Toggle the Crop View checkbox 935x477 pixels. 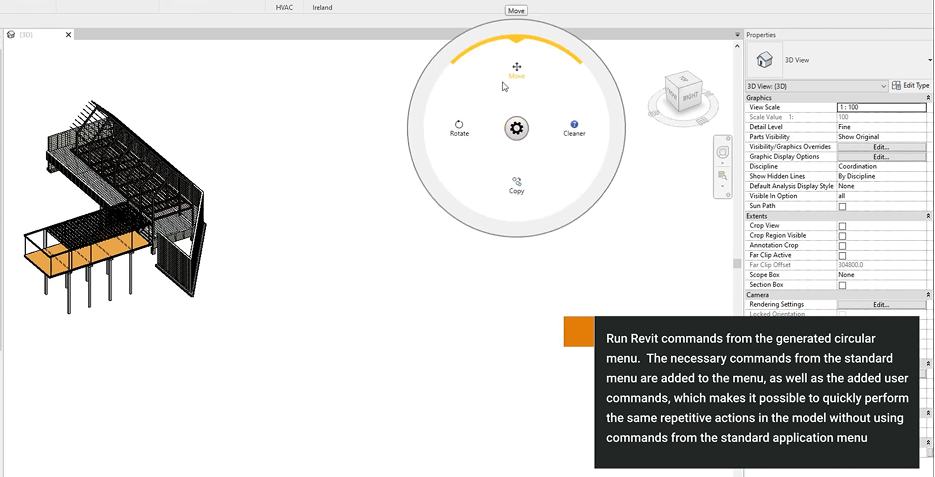coord(842,226)
